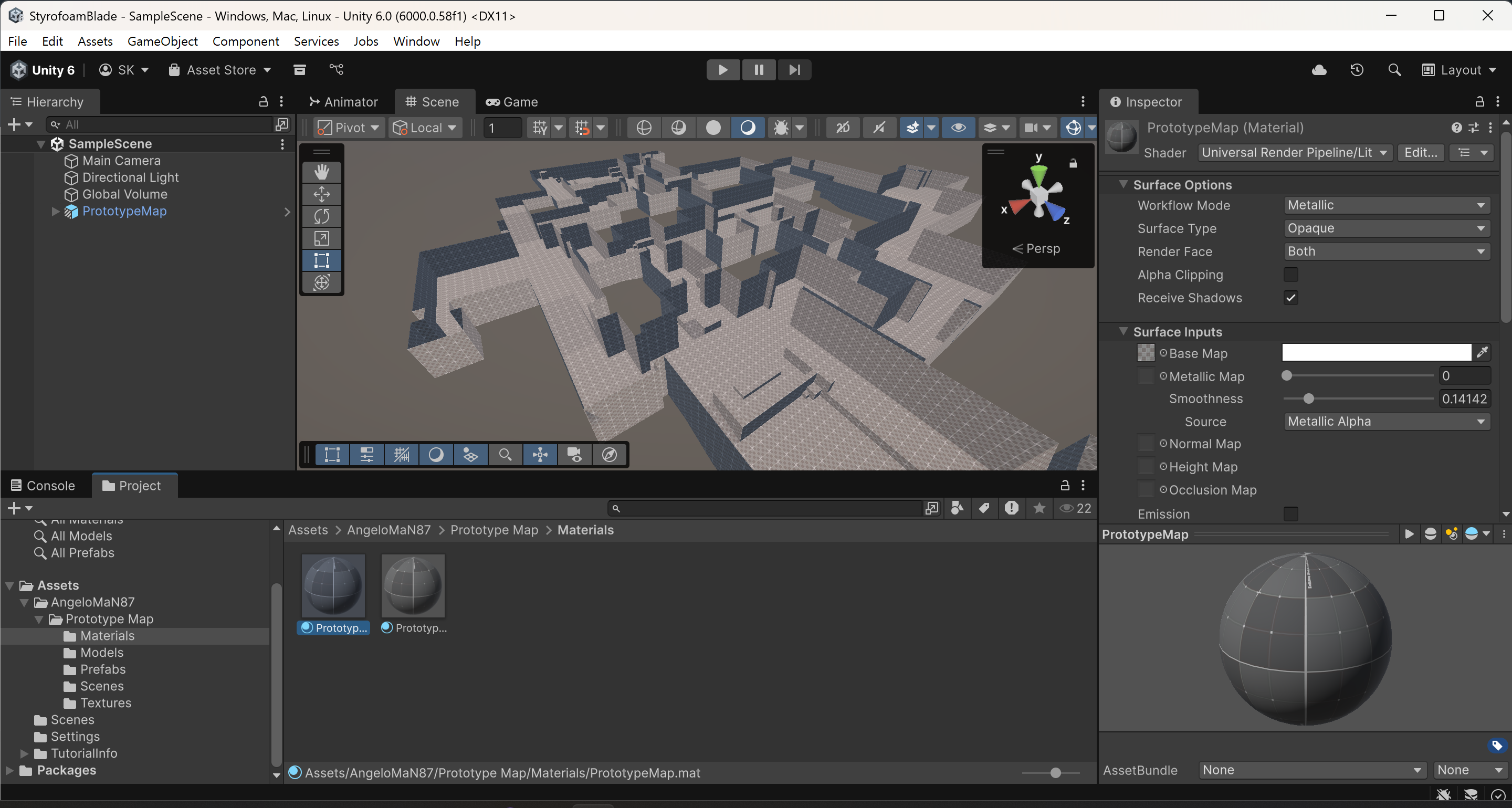Click the Base Map white color swatch
The image size is (1512, 808).
1376,352
